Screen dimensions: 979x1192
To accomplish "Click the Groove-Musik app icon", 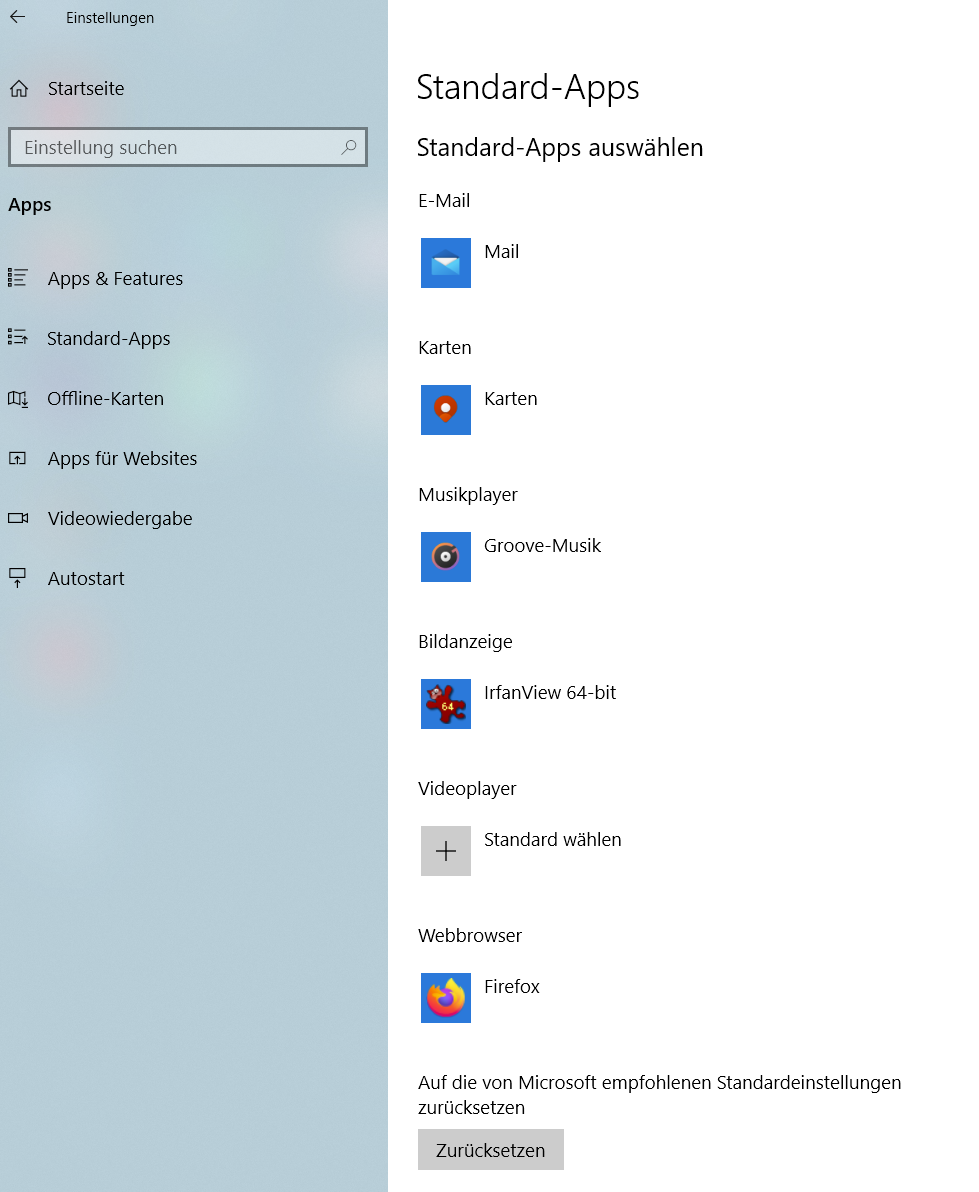I will click(x=445, y=556).
